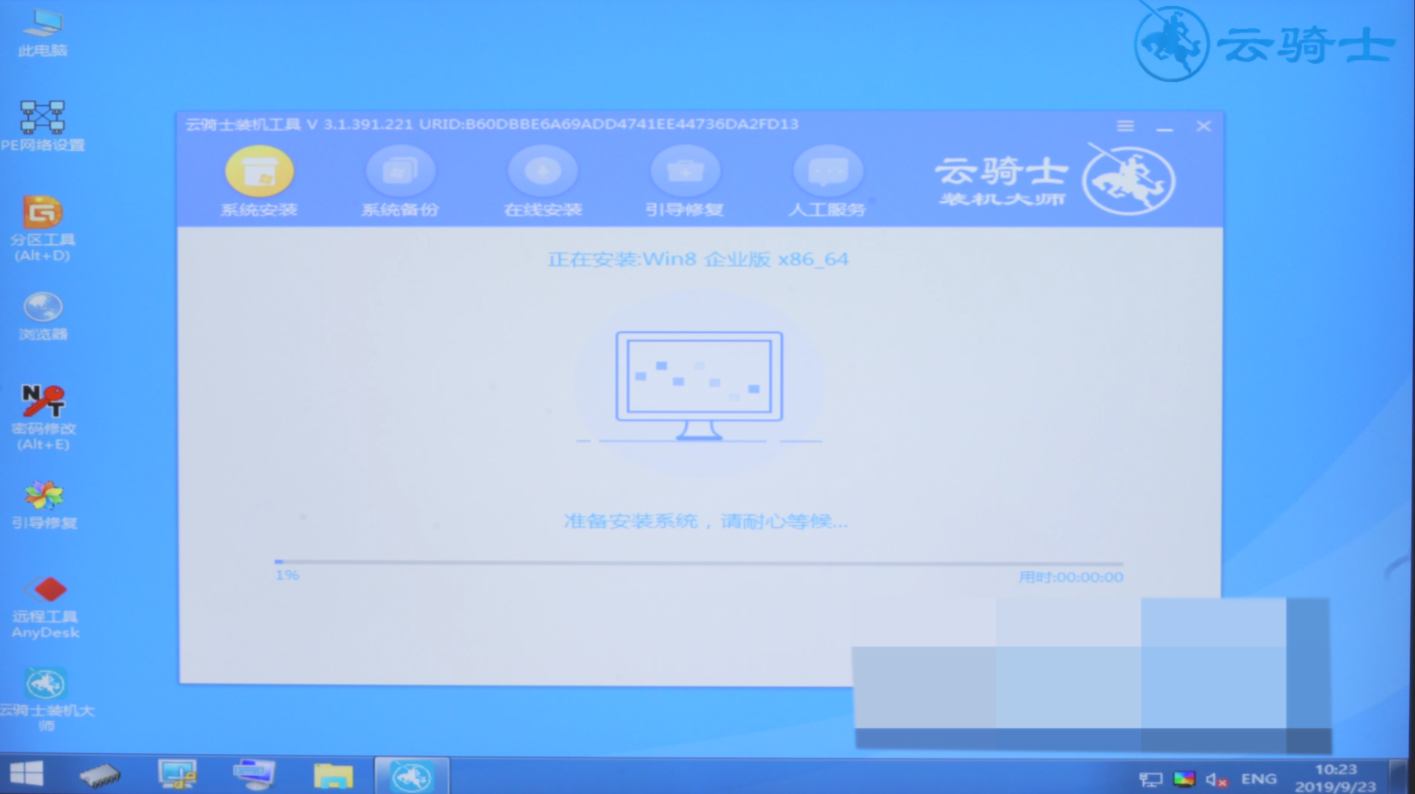Open the Windows Start button
Image resolution: width=1415 pixels, height=794 pixels.
click(26, 774)
